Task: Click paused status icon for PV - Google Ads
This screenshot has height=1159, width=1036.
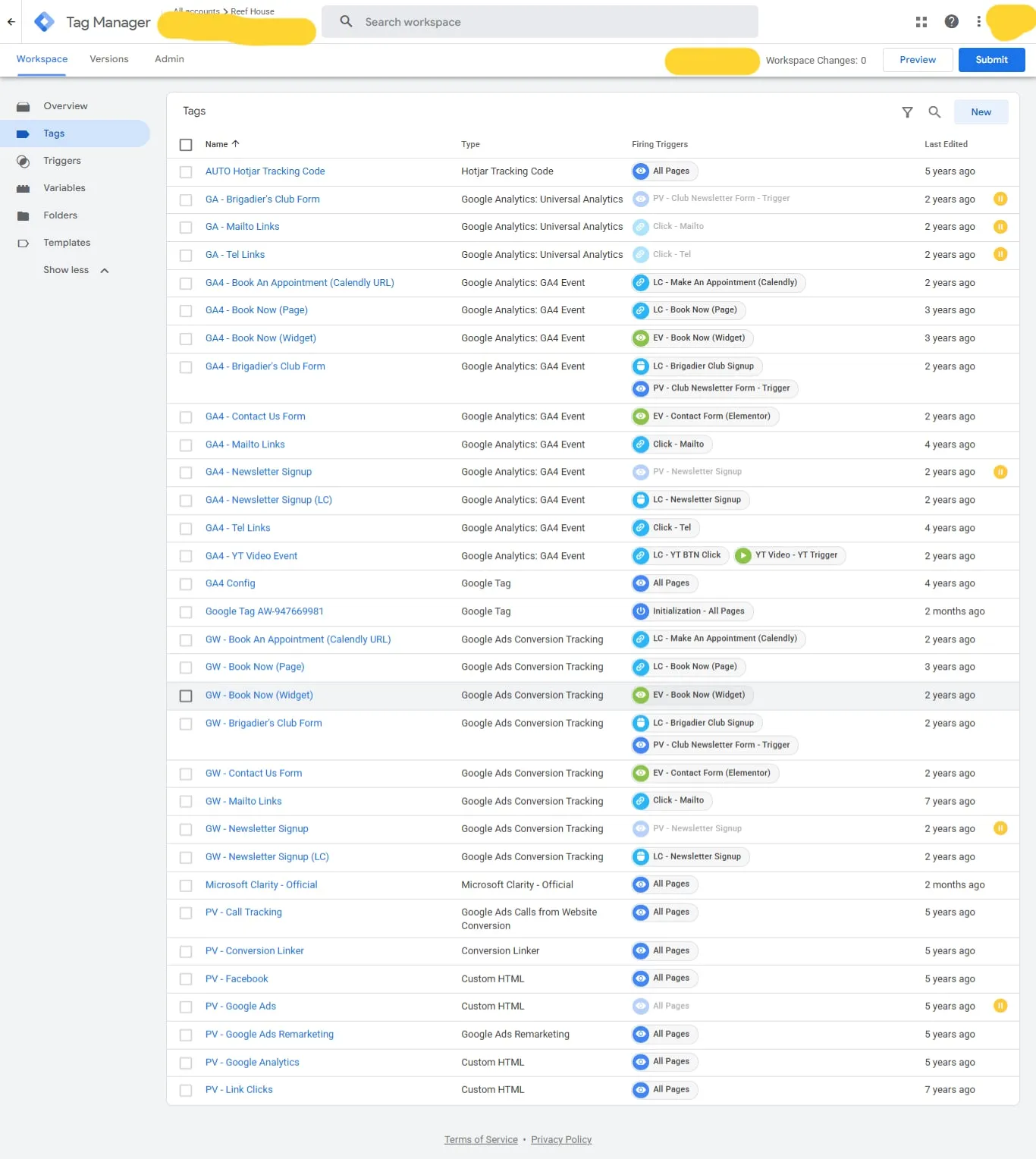Action: [x=1000, y=1006]
